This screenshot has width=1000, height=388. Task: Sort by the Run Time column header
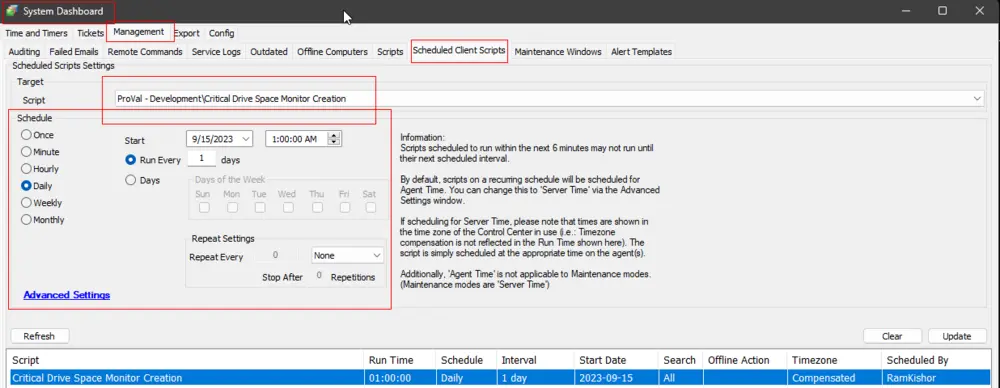400,360
